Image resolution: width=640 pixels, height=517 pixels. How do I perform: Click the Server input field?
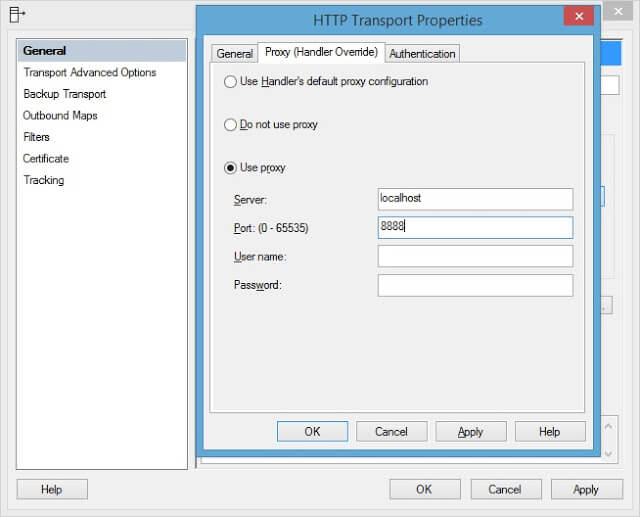[475, 199]
